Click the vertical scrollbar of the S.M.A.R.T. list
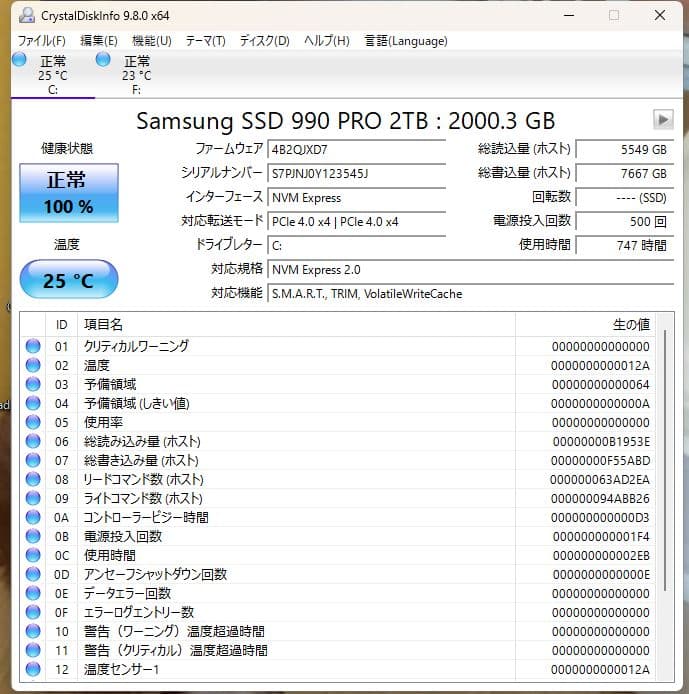 coord(665,460)
